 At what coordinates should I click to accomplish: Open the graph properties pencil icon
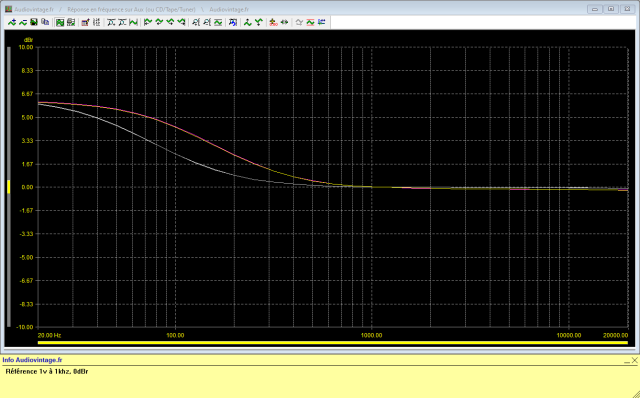tap(85, 22)
